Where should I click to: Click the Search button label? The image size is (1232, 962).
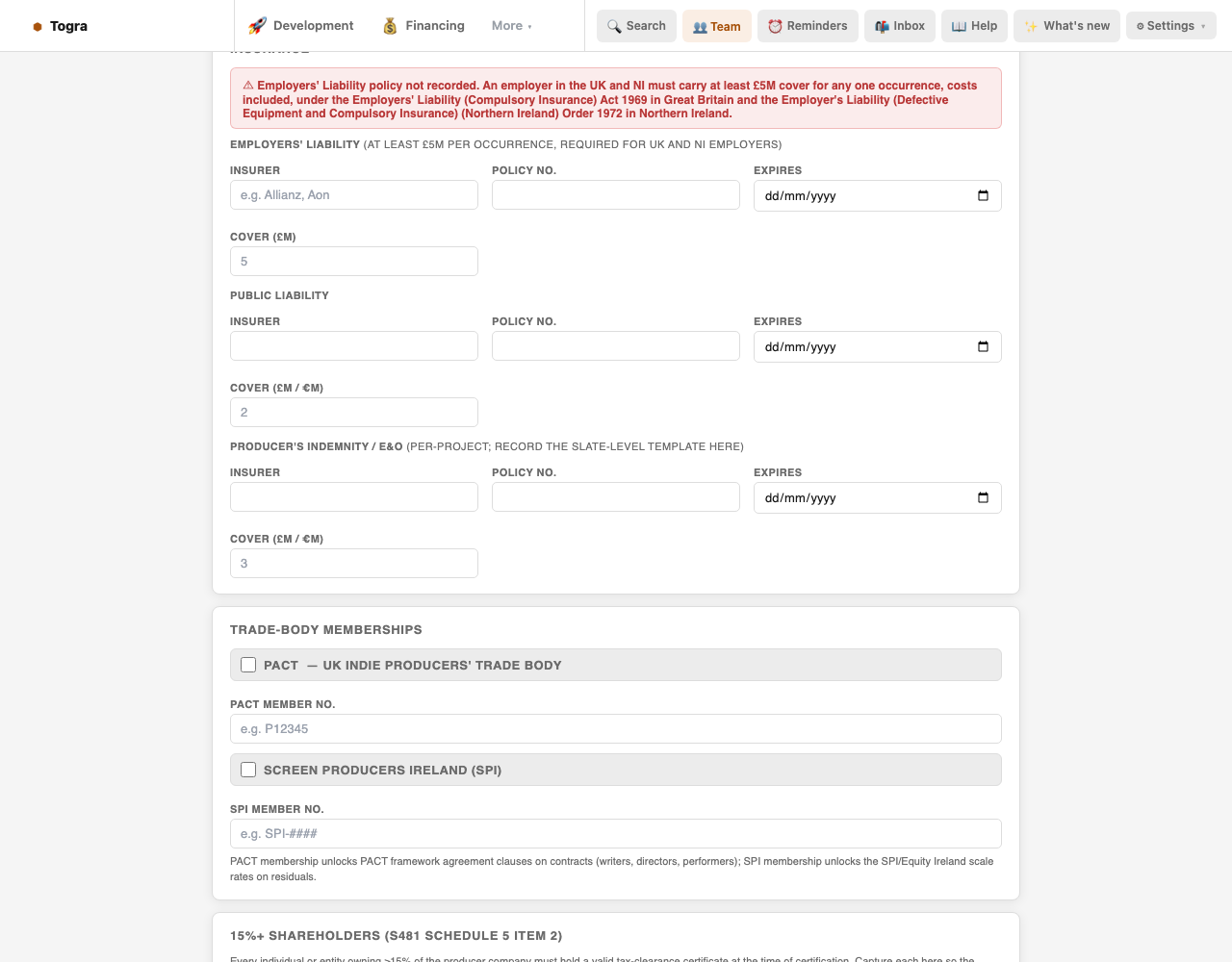[646, 26]
